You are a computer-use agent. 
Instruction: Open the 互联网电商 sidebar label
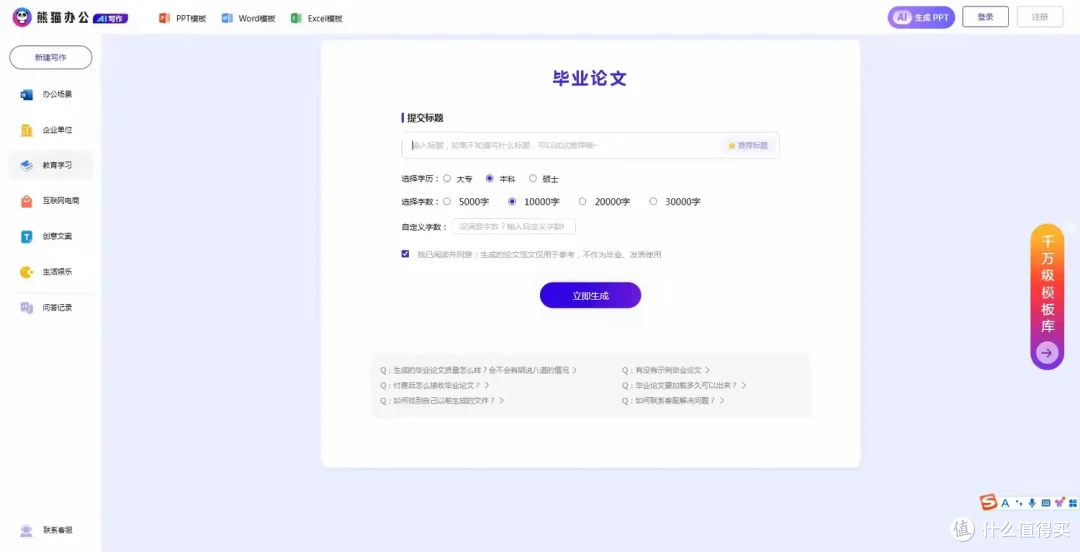(x=61, y=201)
